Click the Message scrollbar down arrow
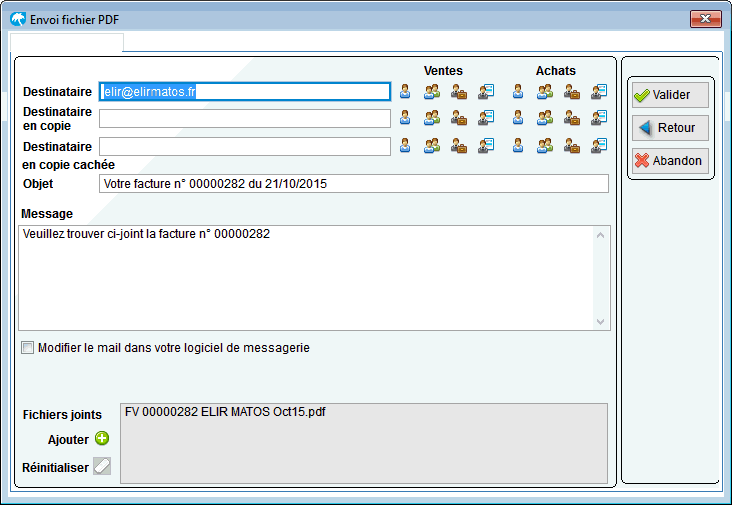This screenshot has width=732, height=505. pos(600,322)
